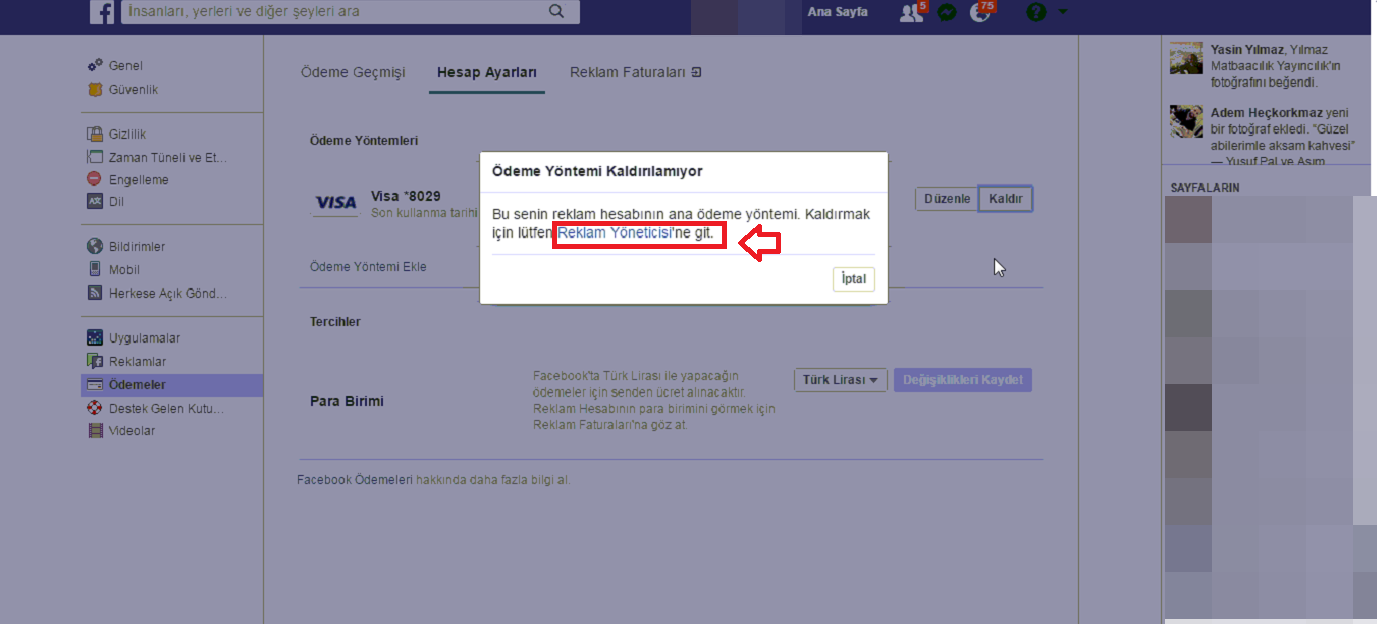
Task: Click external link icon next to Reklam Faturaları
Action: coord(697,72)
